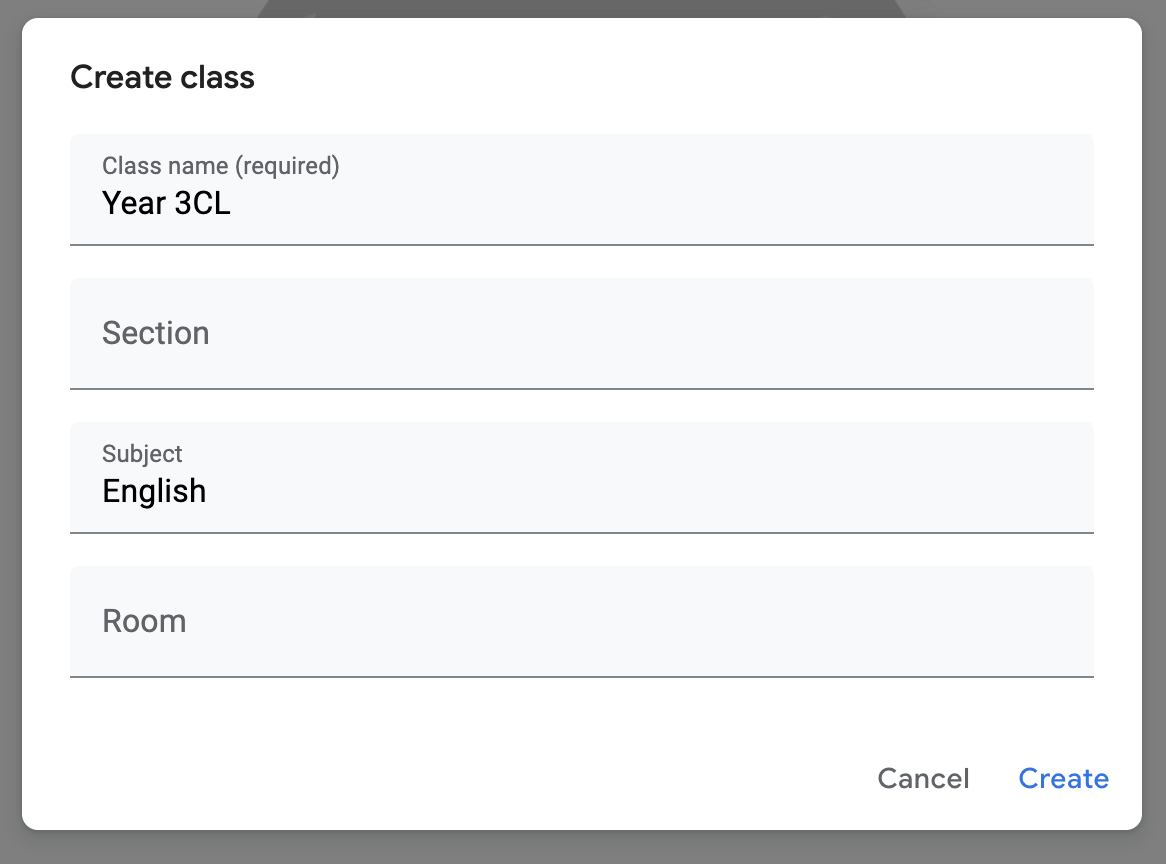Viewport: 1166px width, 864px height.
Task: Click the Subject field containing English
Action: (582, 477)
